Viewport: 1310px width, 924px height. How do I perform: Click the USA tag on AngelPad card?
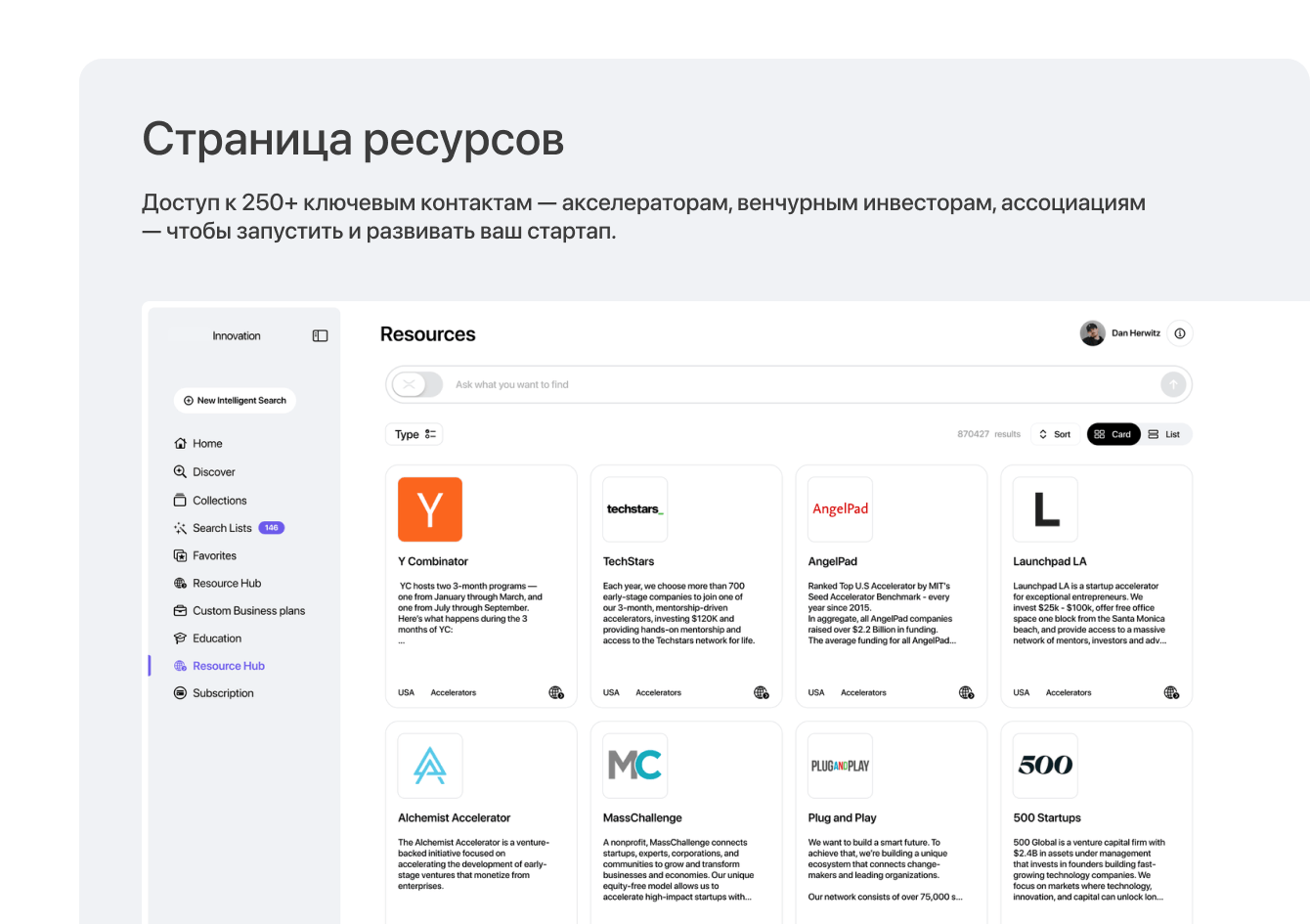pyautogui.click(x=816, y=692)
